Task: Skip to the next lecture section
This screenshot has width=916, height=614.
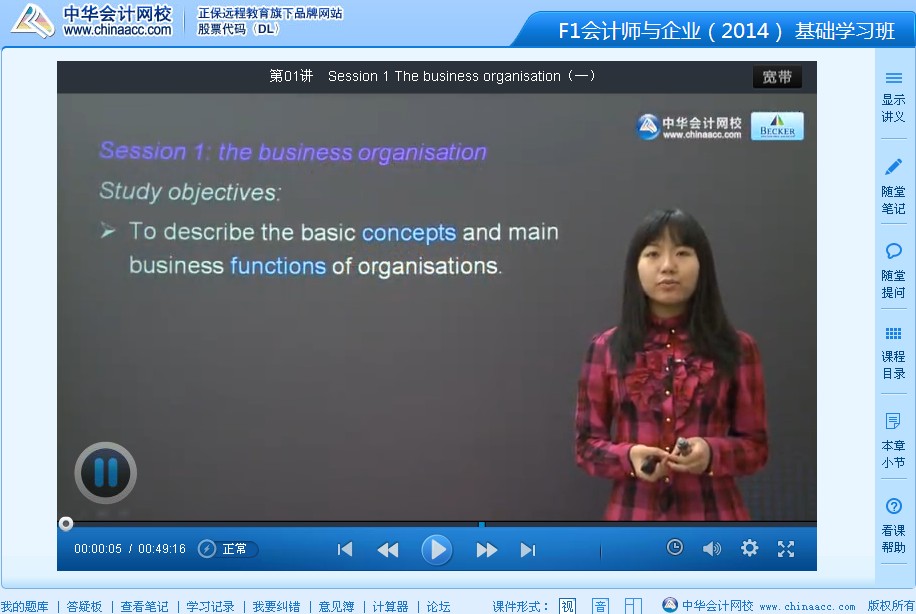Action: [x=528, y=549]
